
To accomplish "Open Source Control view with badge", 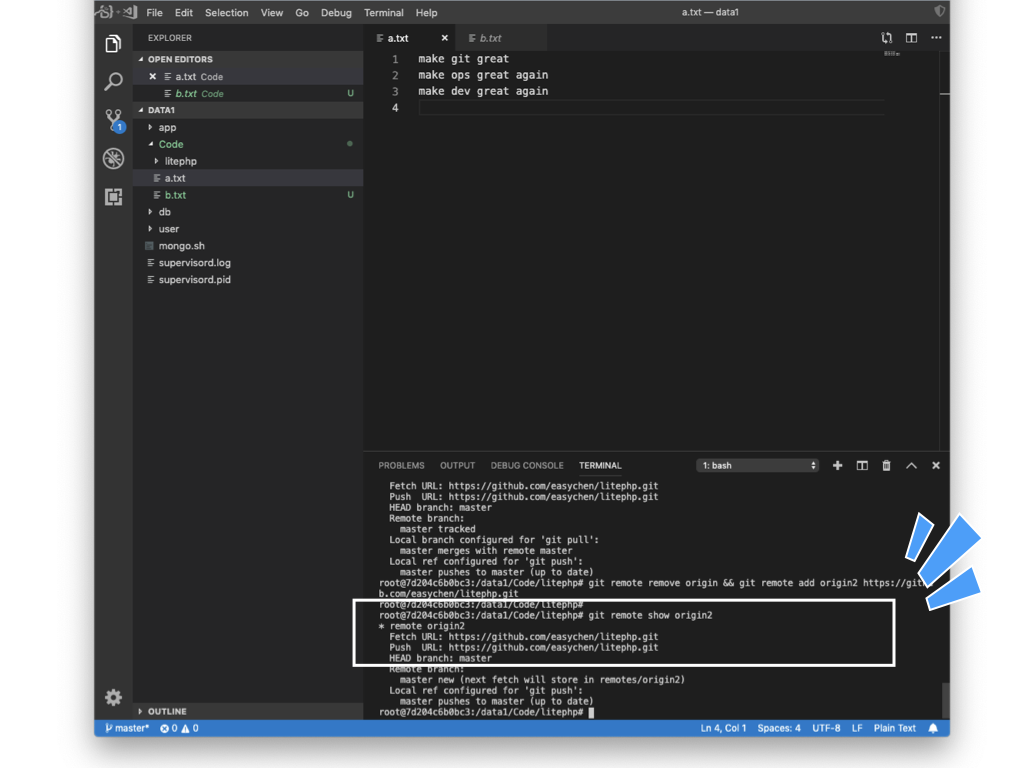I will pos(113,120).
